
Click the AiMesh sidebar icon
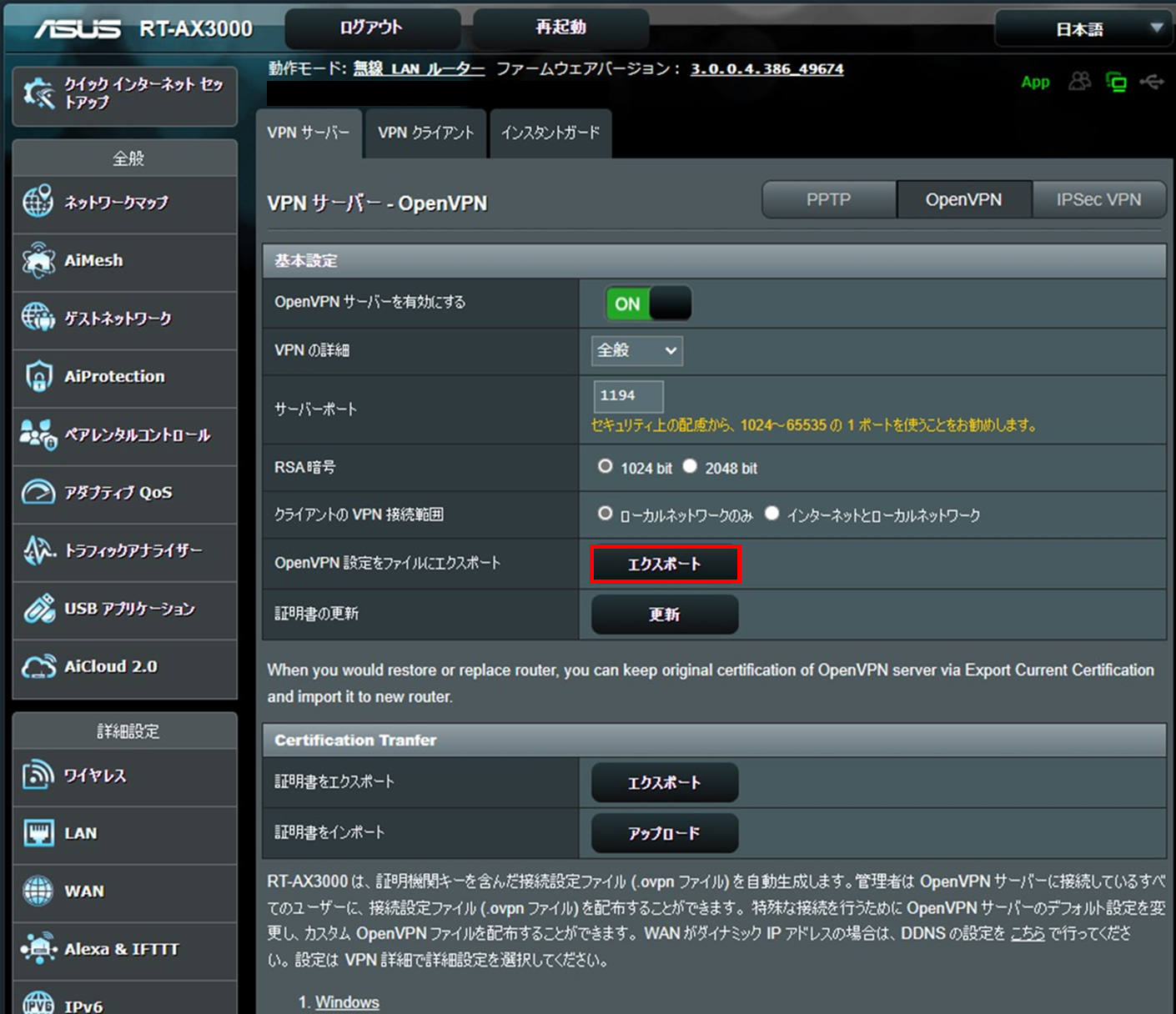(38, 260)
